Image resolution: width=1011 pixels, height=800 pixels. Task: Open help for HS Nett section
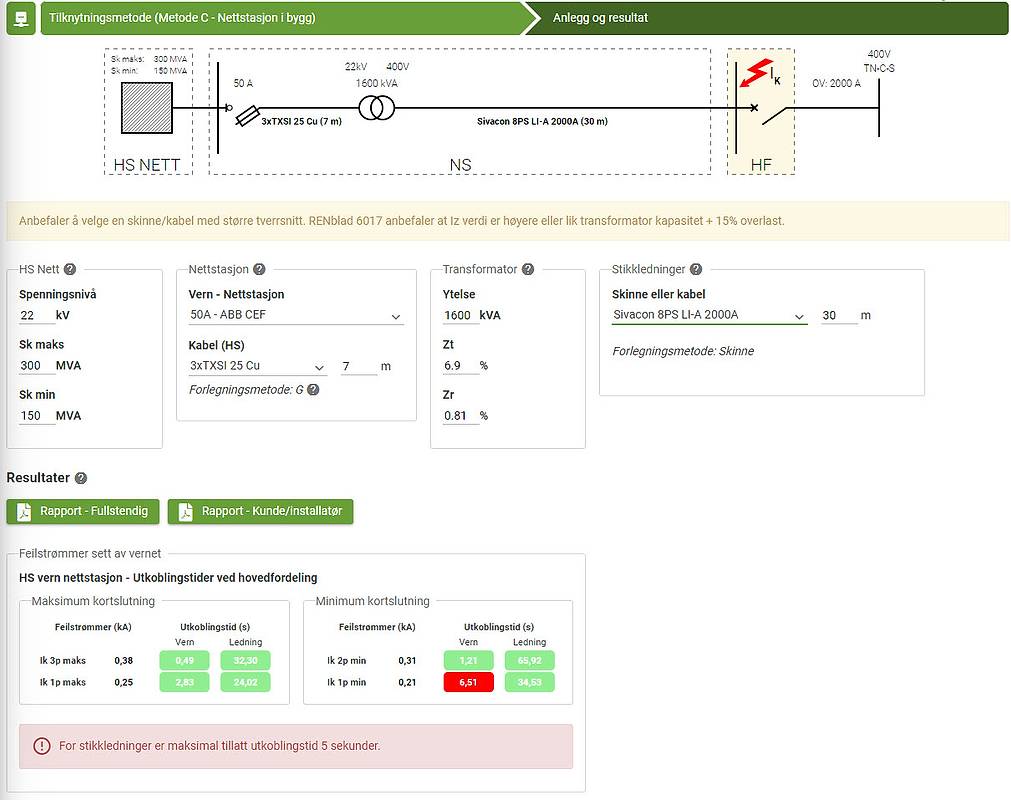tap(70, 269)
